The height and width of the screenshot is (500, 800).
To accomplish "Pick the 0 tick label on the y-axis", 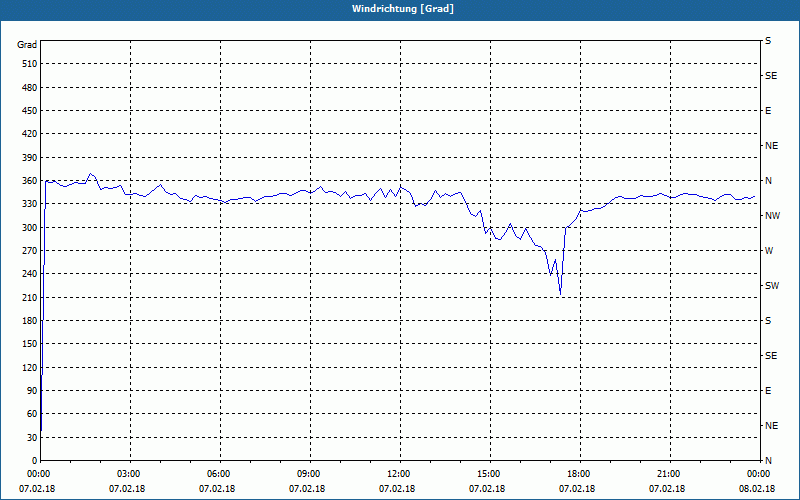I will (x=35, y=460).
